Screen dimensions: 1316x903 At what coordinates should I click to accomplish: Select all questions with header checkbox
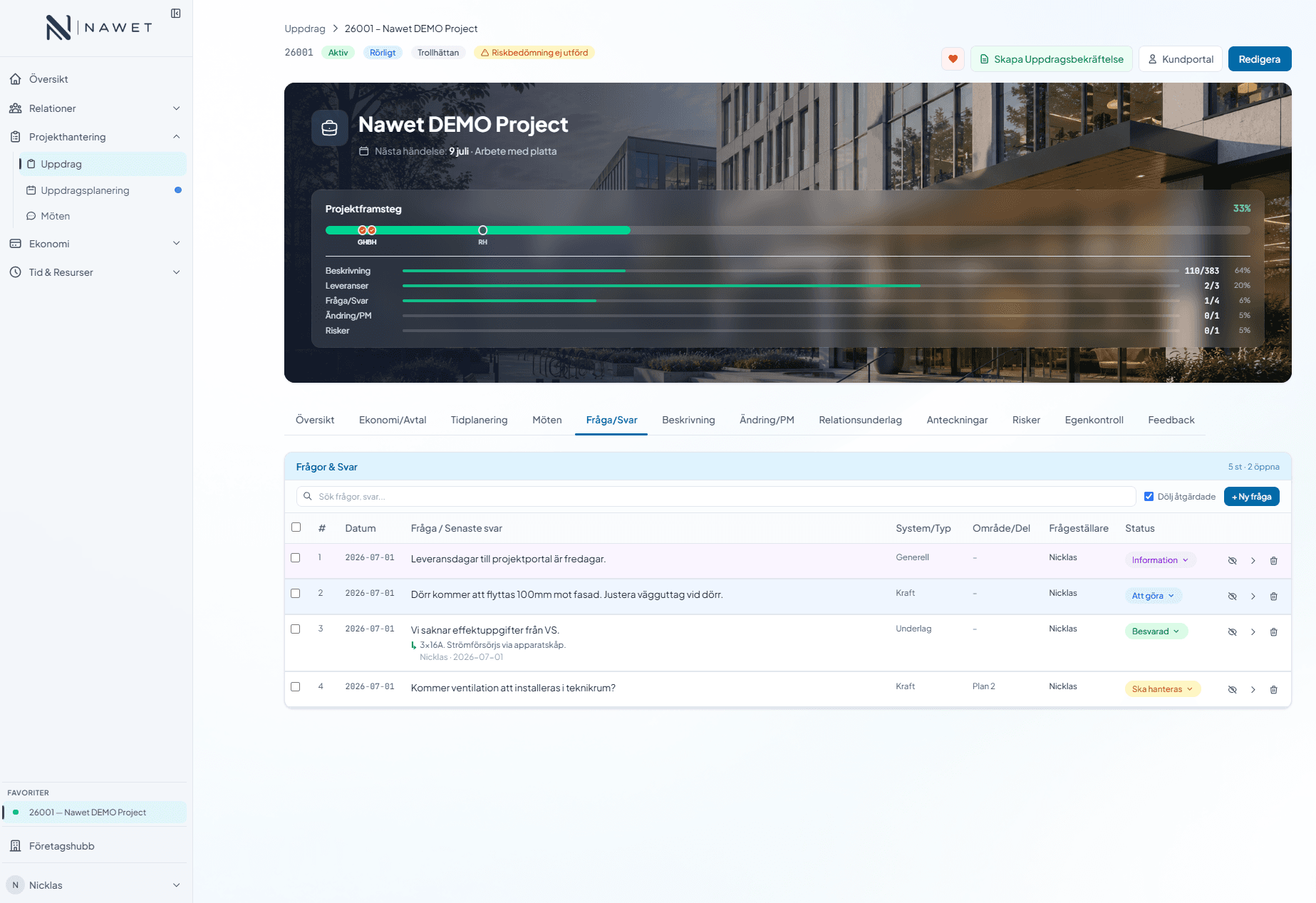296,527
